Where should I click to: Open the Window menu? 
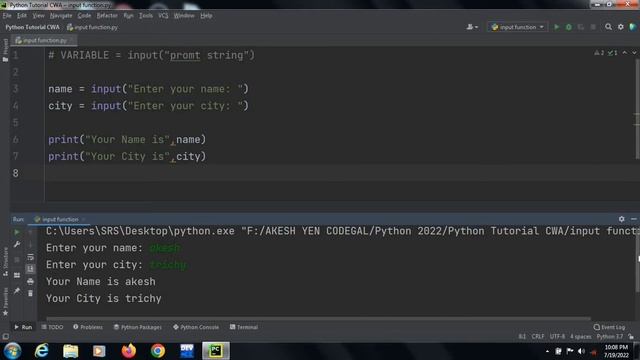pyautogui.click(x=184, y=16)
